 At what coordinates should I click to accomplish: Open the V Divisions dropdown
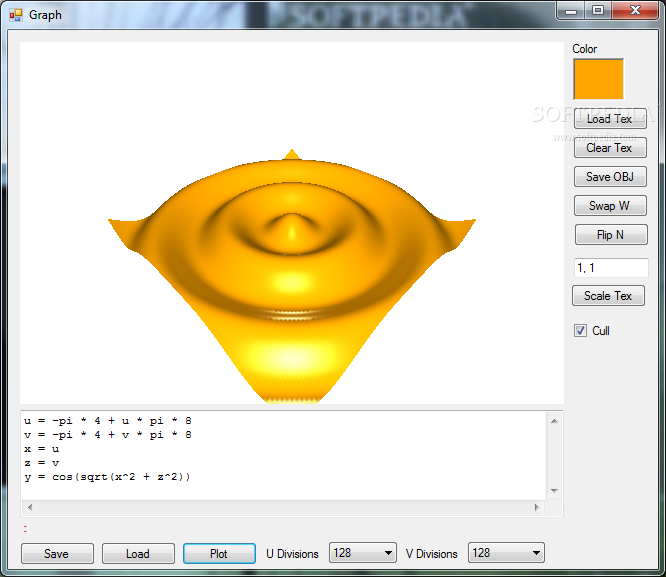[x=506, y=553]
